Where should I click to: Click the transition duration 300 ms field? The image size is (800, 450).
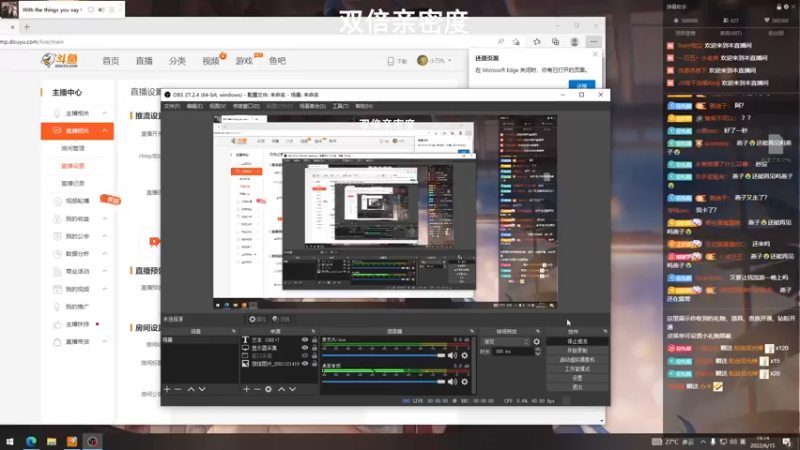point(513,352)
